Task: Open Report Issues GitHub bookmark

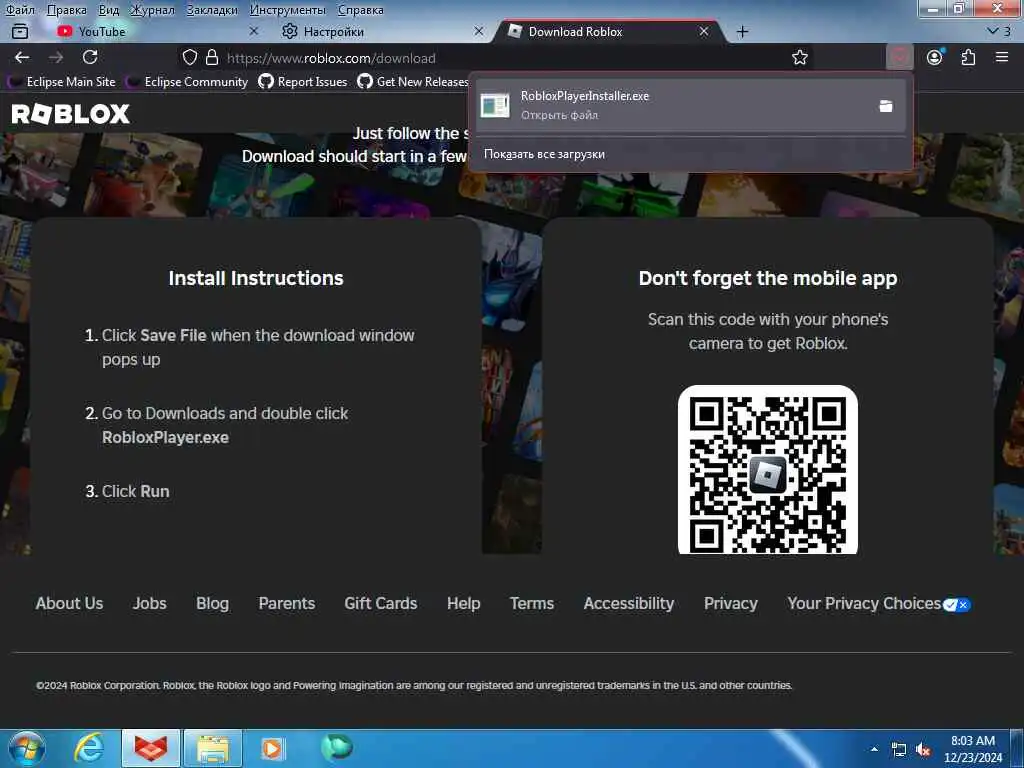Action: (x=303, y=82)
